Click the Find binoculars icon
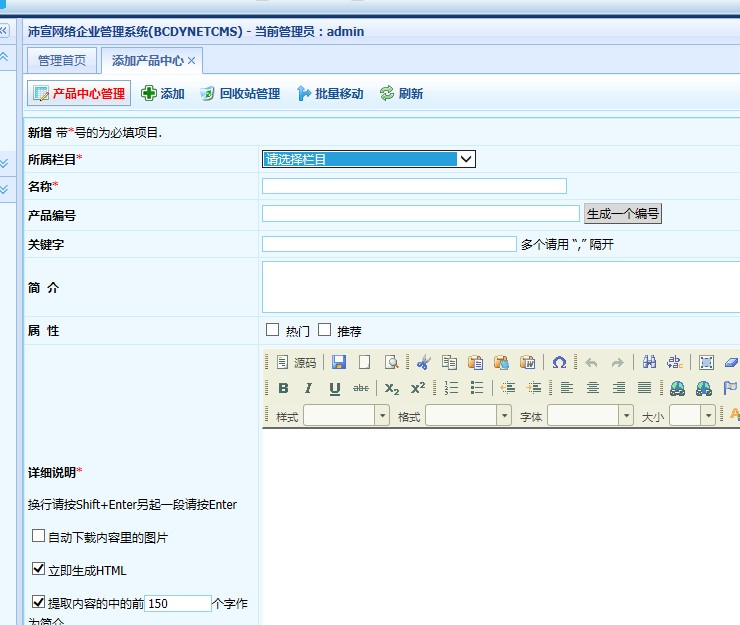Viewport: 740px width, 625px height. (x=650, y=362)
